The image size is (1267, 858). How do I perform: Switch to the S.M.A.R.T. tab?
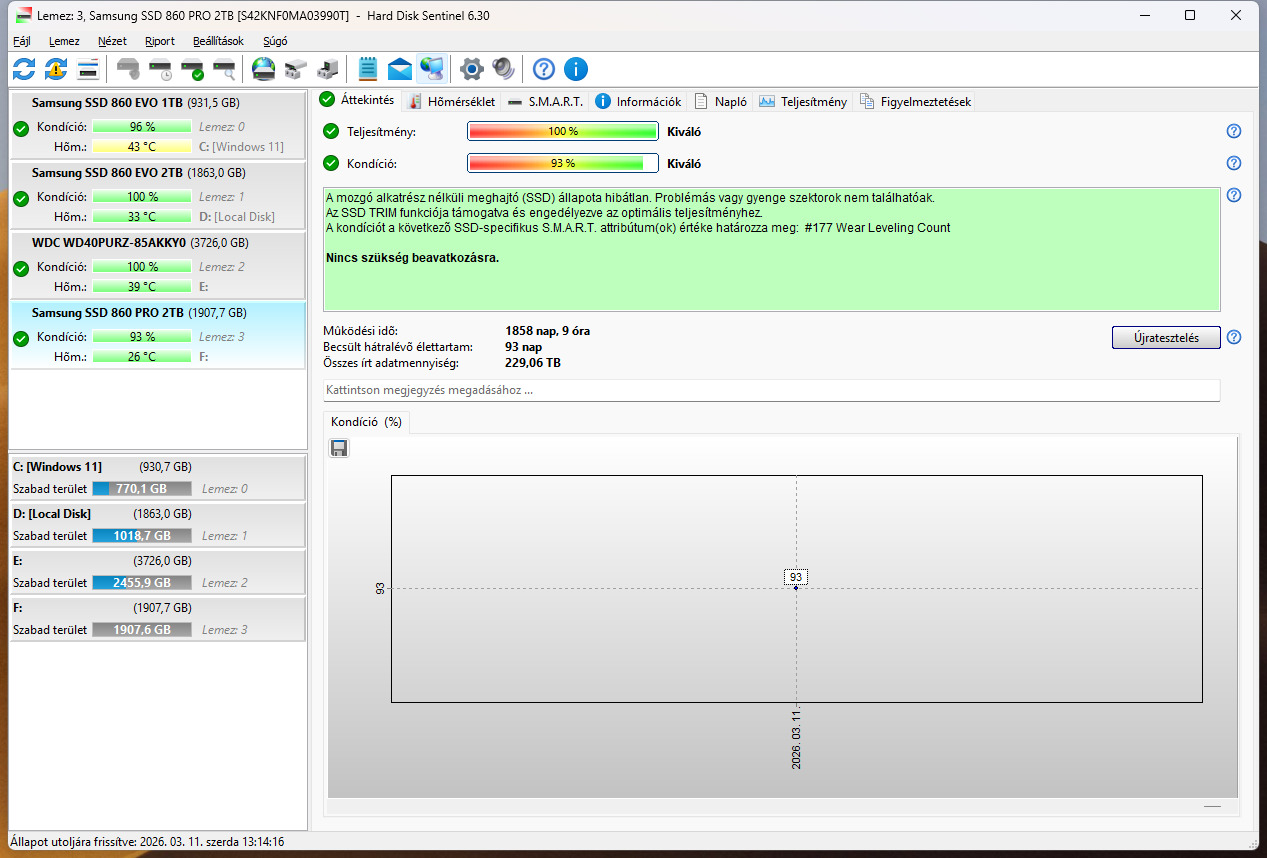[544, 101]
